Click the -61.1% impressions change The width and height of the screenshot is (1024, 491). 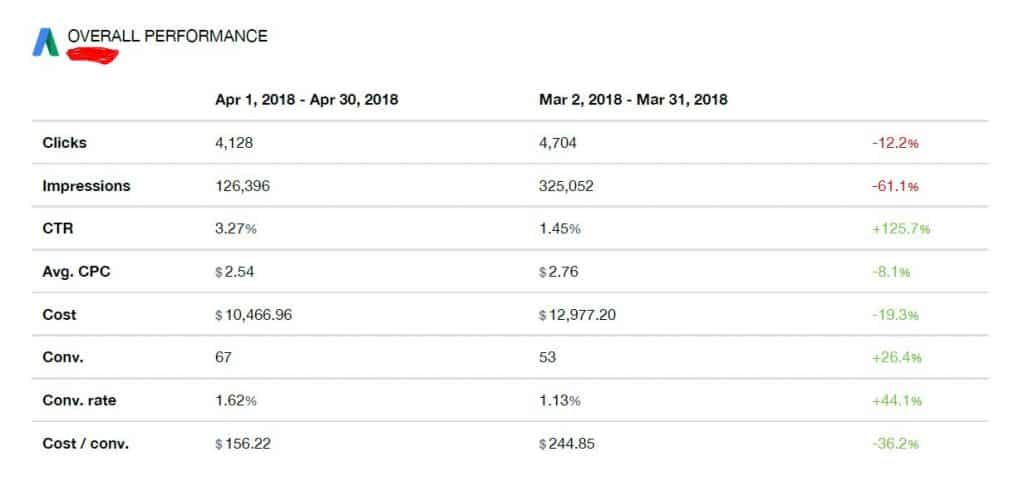coord(895,186)
